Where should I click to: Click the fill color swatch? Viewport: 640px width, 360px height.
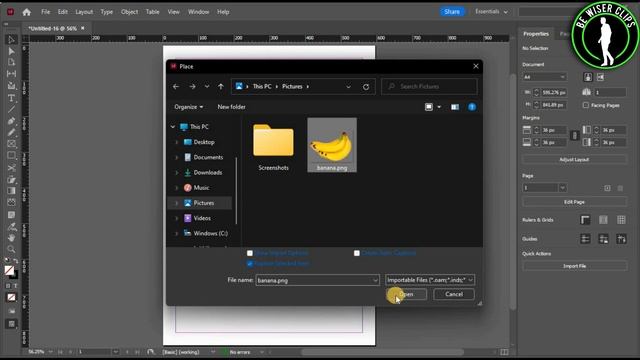pos(9,270)
